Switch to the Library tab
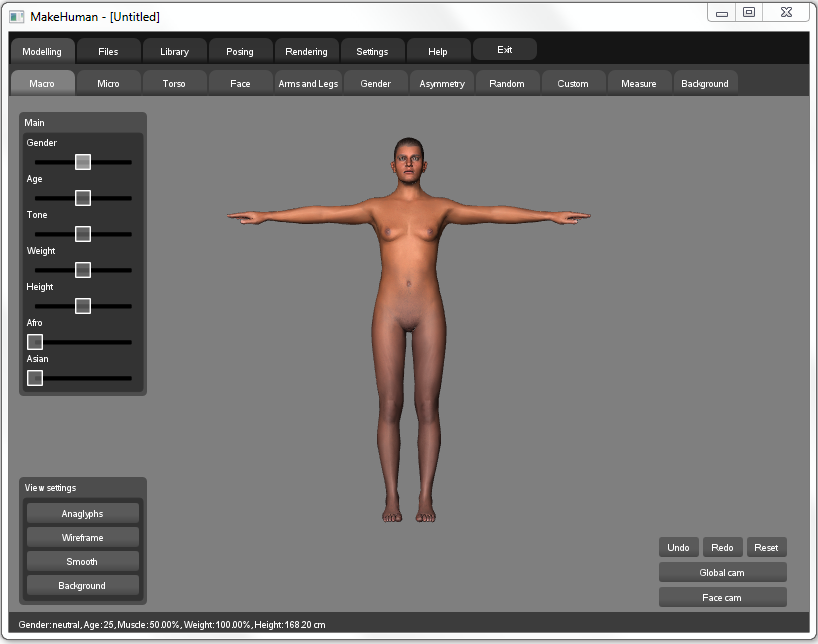The width and height of the screenshot is (818, 644). tap(174, 51)
